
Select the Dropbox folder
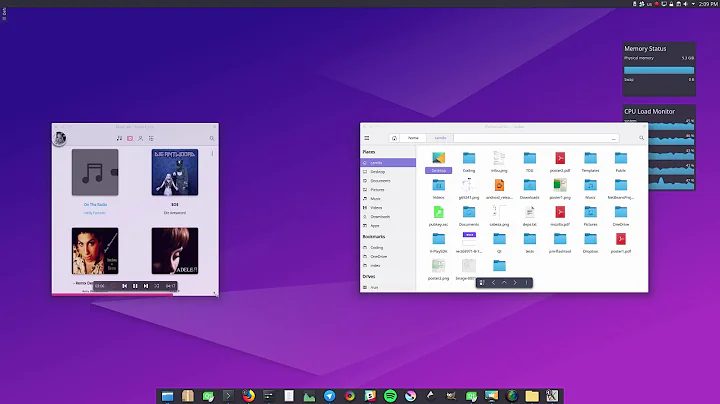(590, 239)
